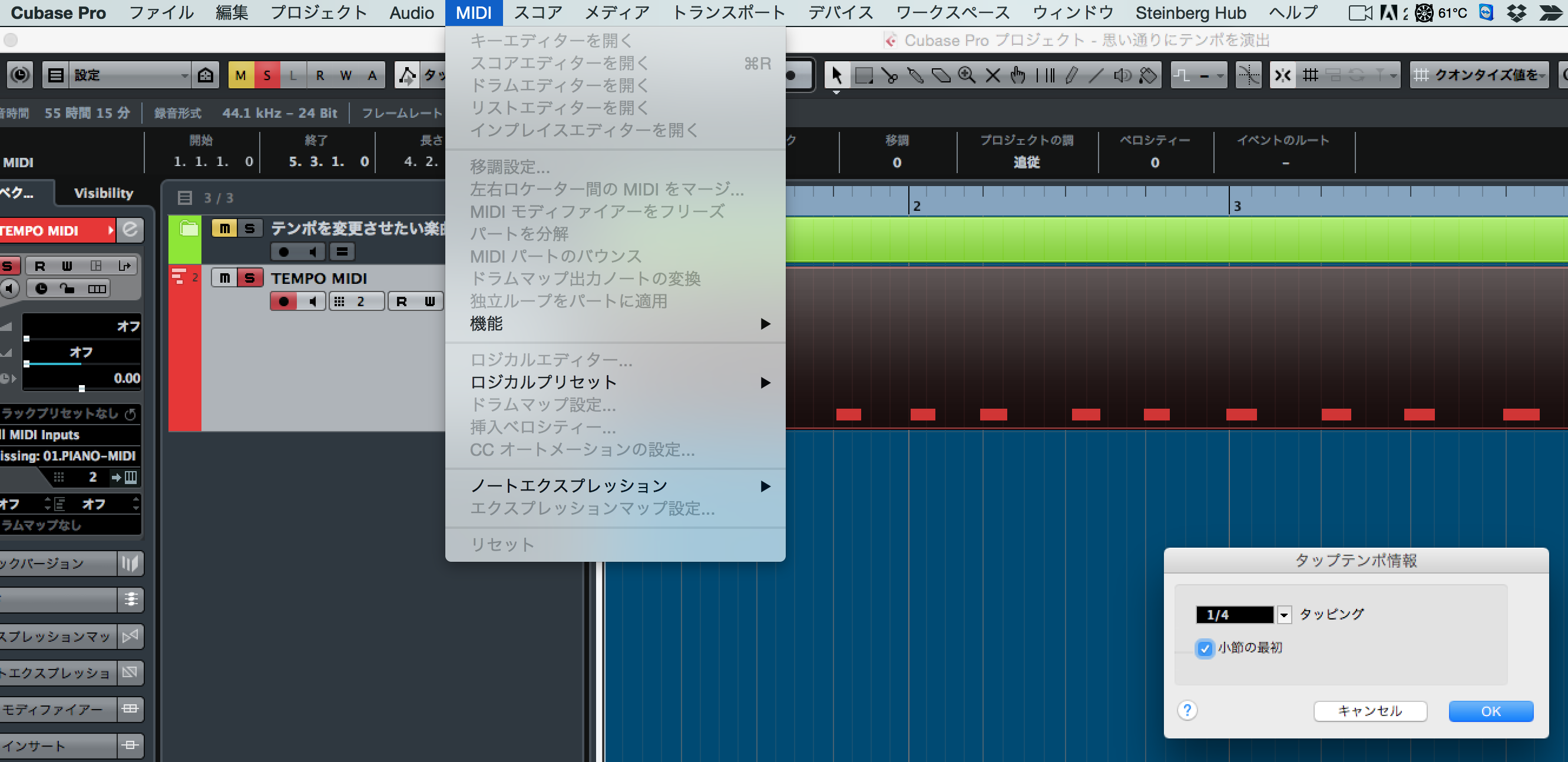Open the Steinberg Hub menu
Image resolution: width=1568 pixels, height=762 pixels.
[x=1190, y=13]
